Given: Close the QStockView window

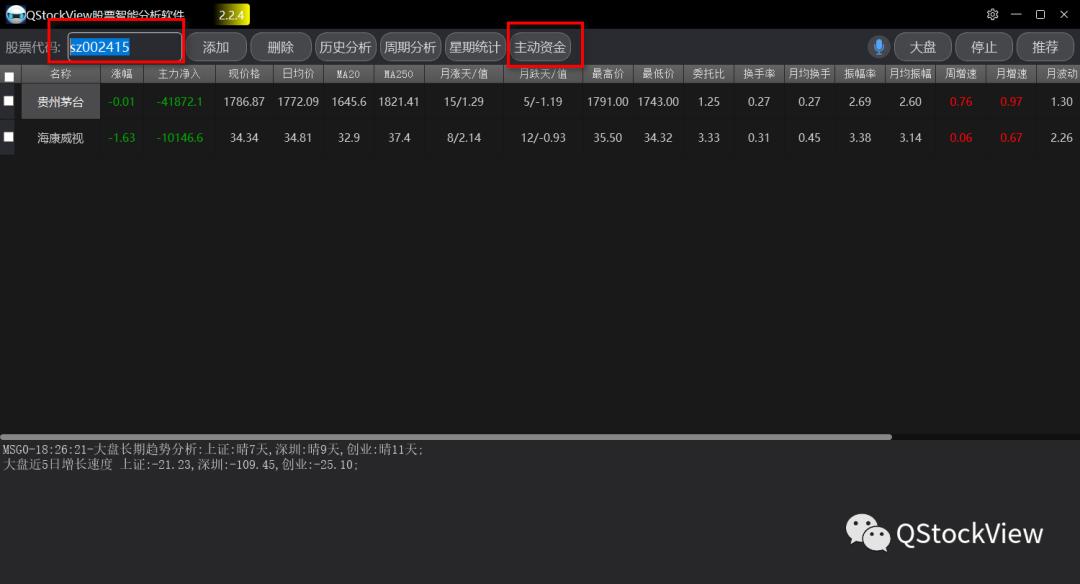Looking at the screenshot, I should pos(1064,14).
